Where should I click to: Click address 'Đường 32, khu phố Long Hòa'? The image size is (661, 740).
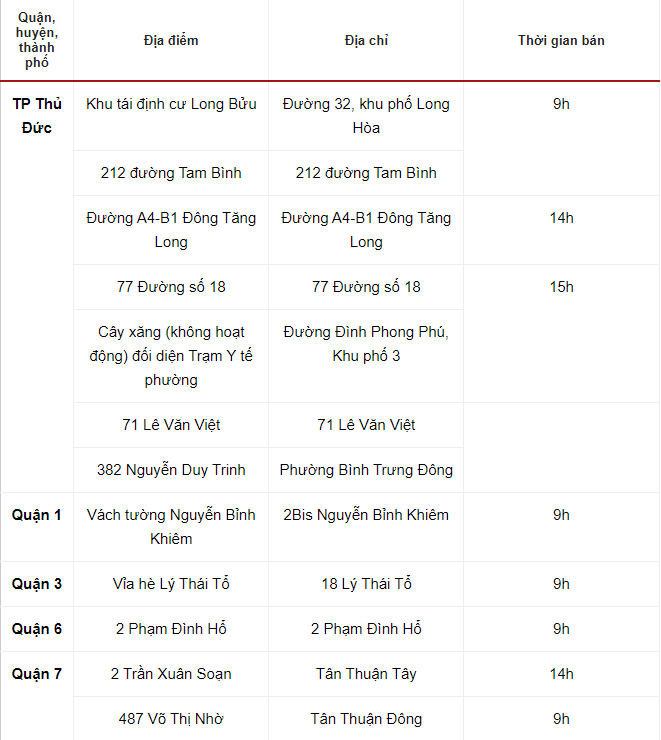tap(366, 116)
